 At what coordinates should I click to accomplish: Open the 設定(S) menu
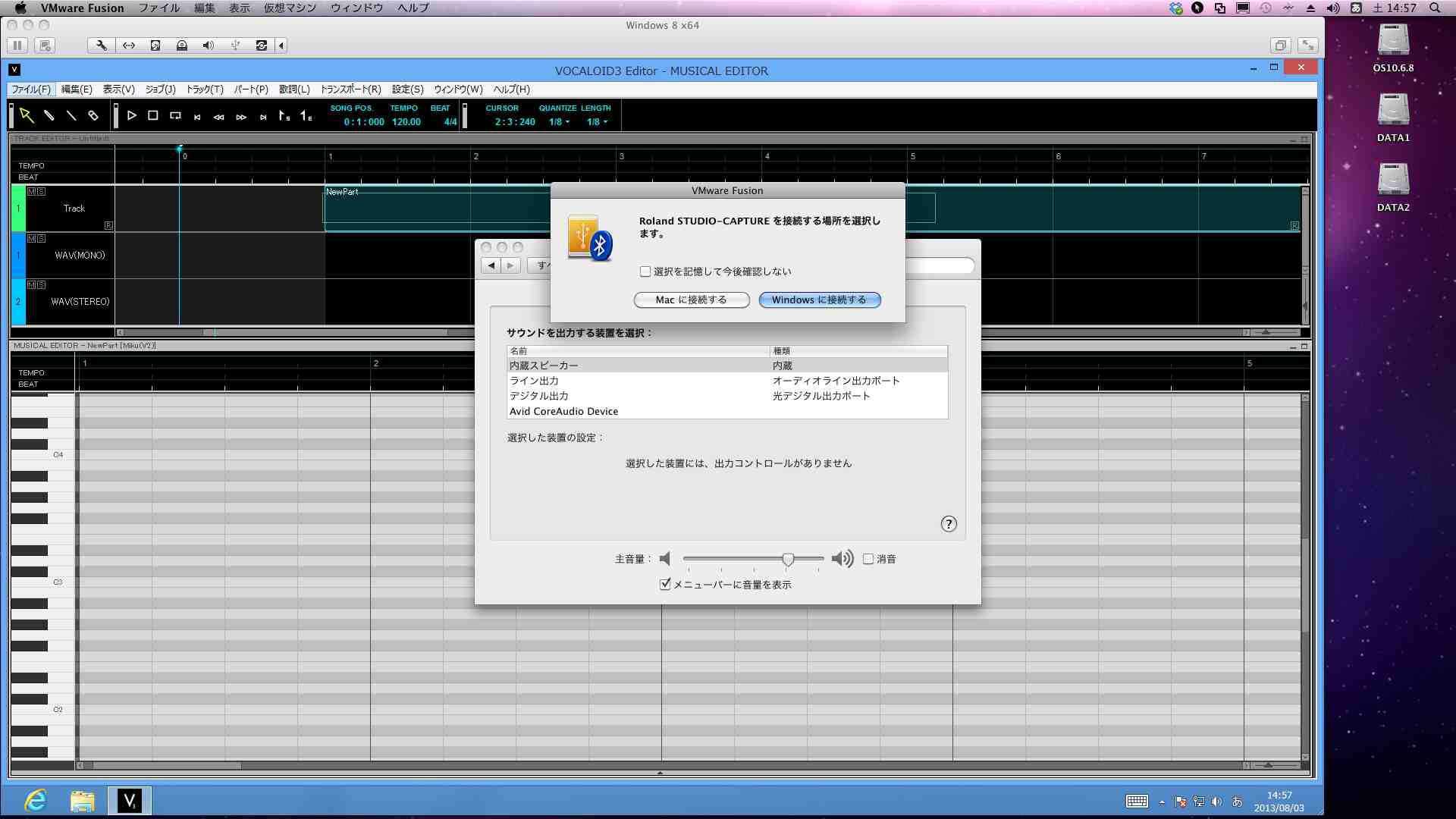408,89
